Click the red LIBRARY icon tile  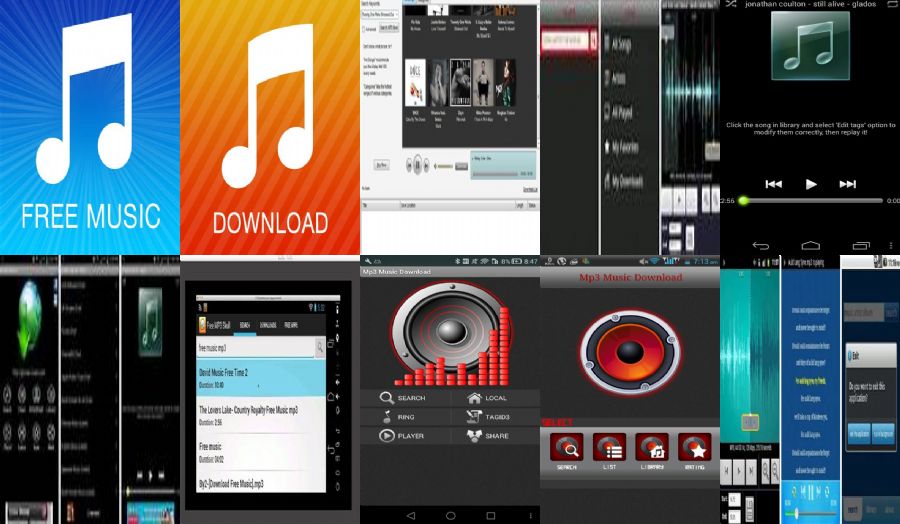(652, 449)
